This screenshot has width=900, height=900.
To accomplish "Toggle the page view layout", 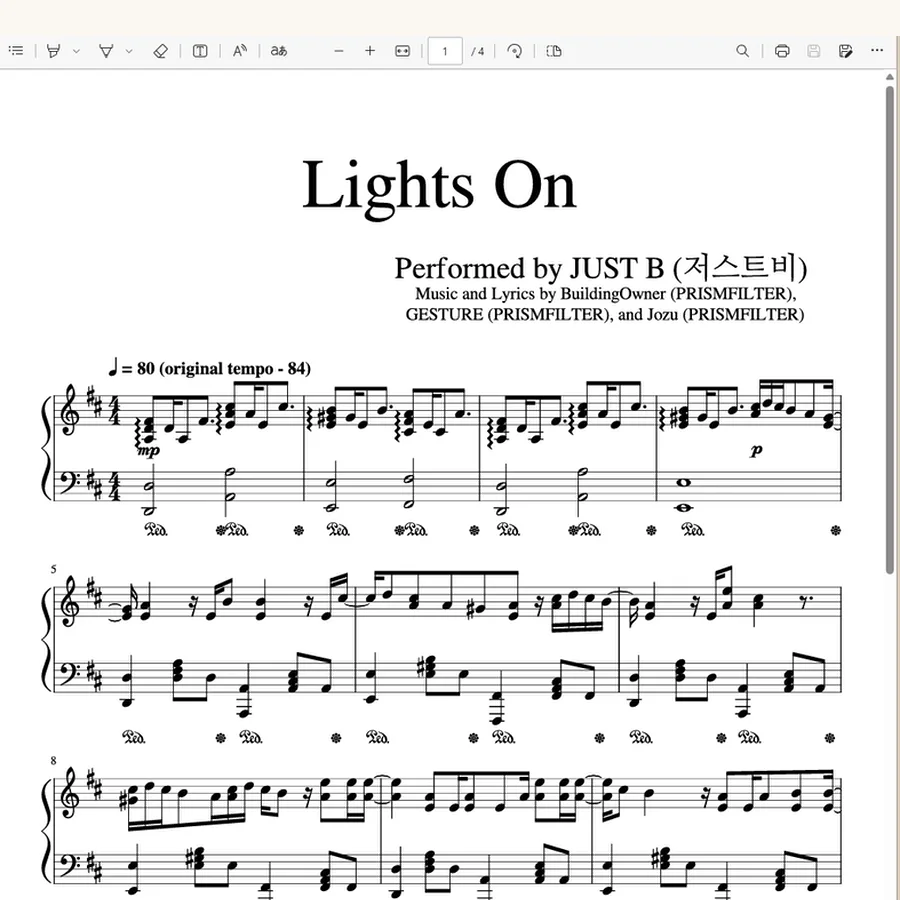I will tap(554, 51).
